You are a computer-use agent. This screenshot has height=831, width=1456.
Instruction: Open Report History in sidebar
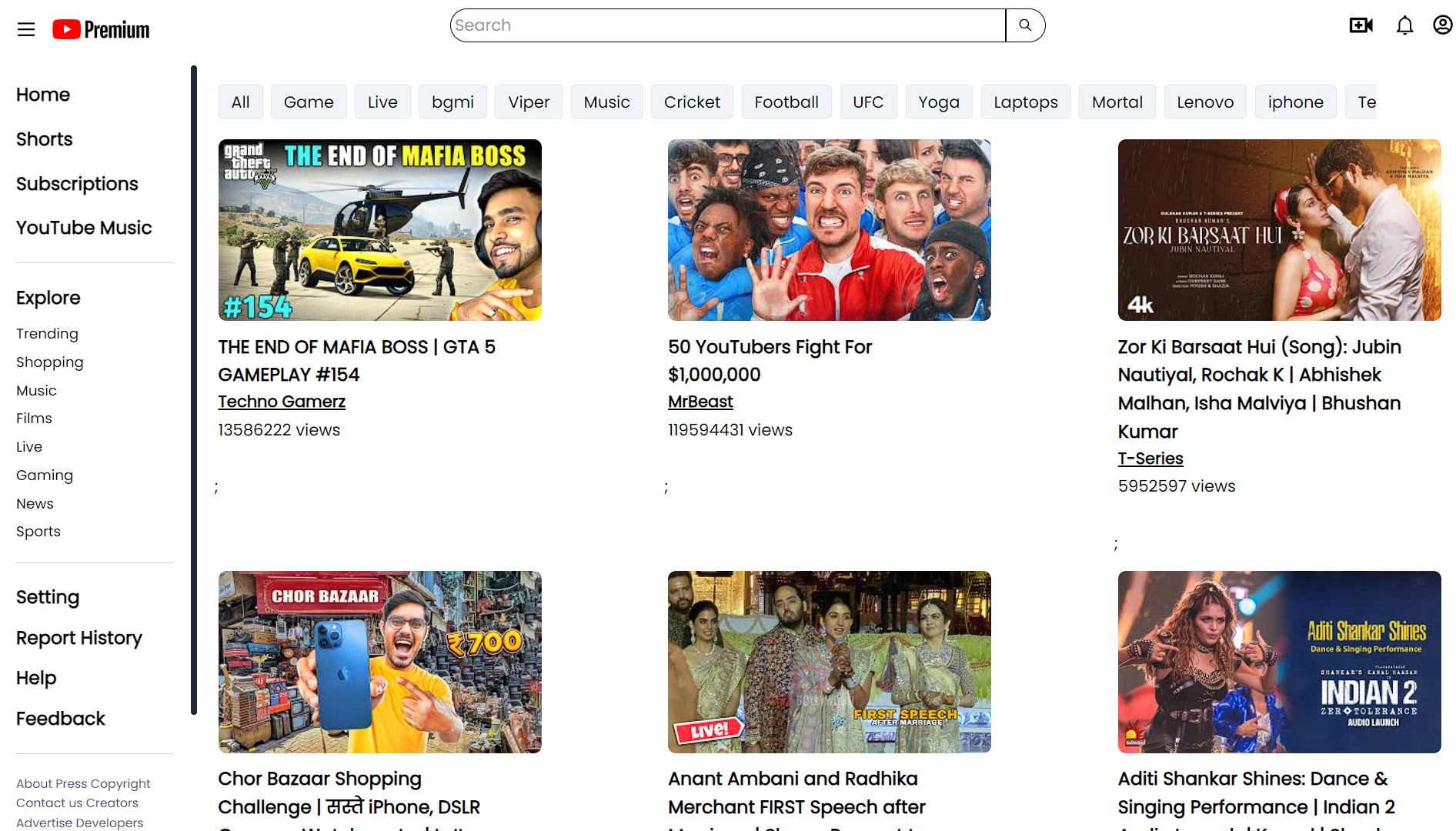pos(79,638)
